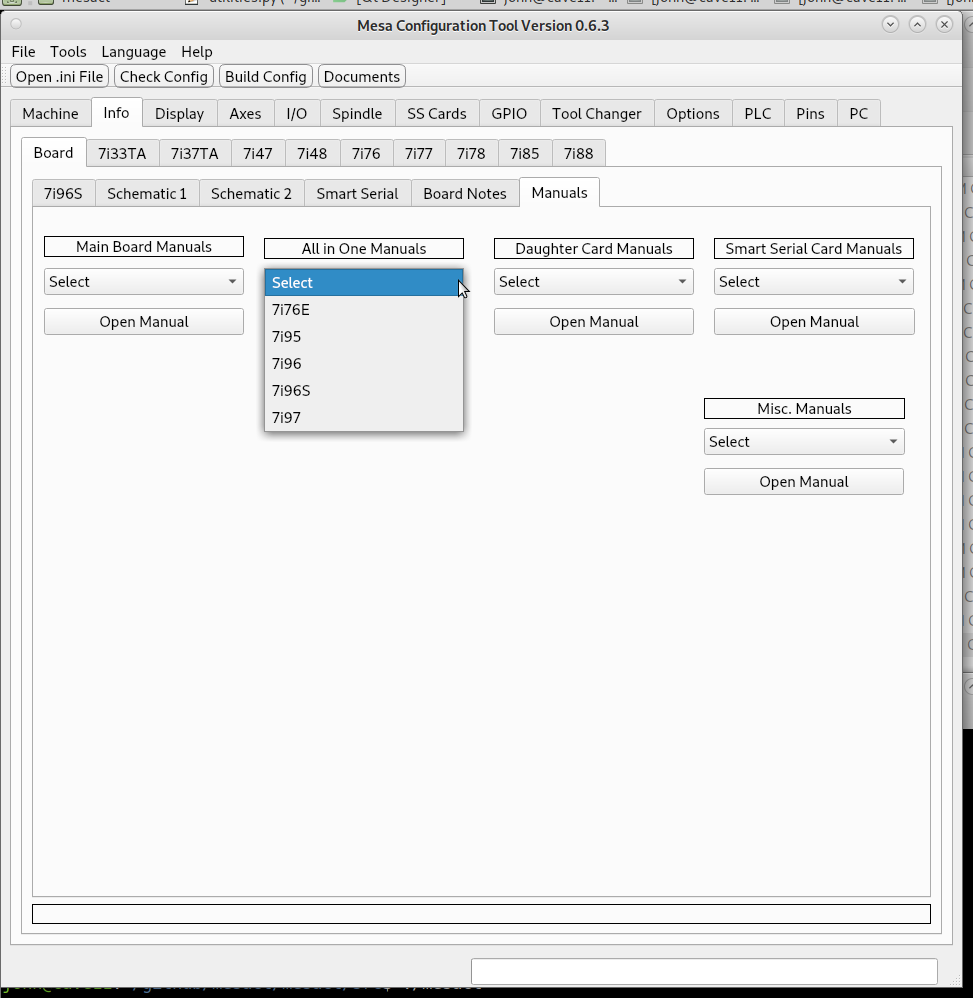Choose 7i96S from the dropdown list
This screenshot has height=998, width=973.
(x=364, y=391)
